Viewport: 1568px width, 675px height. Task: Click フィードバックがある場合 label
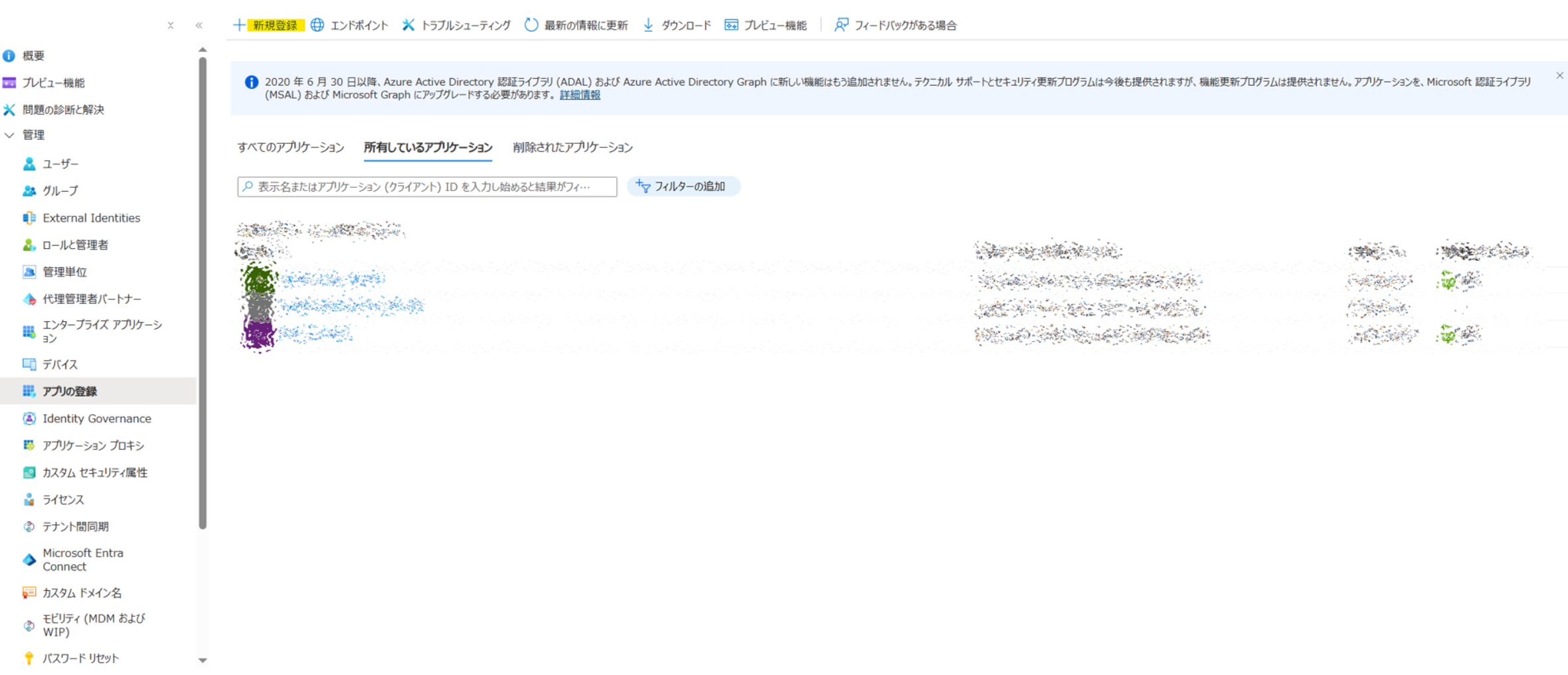click(905, 25)
